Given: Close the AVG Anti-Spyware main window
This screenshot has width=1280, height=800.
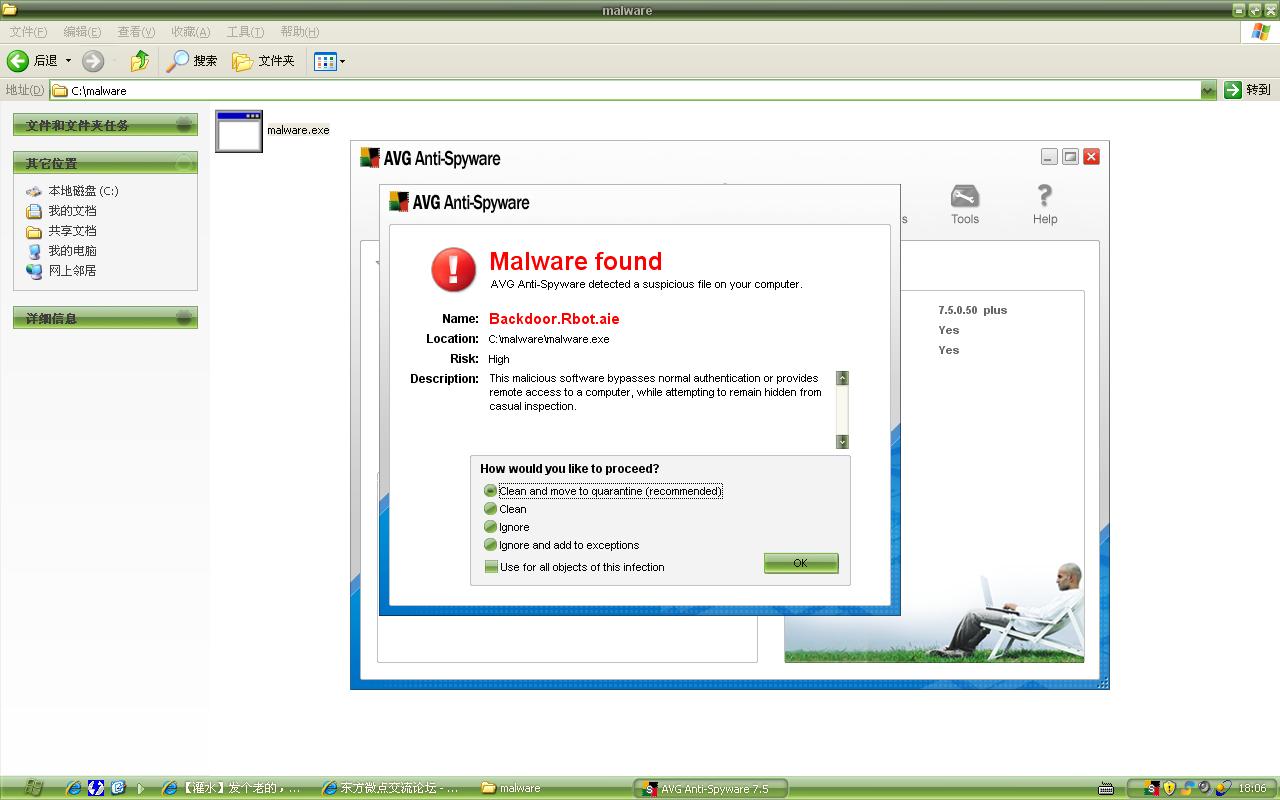Looking at the screenshot, I should pos(1092,156).
